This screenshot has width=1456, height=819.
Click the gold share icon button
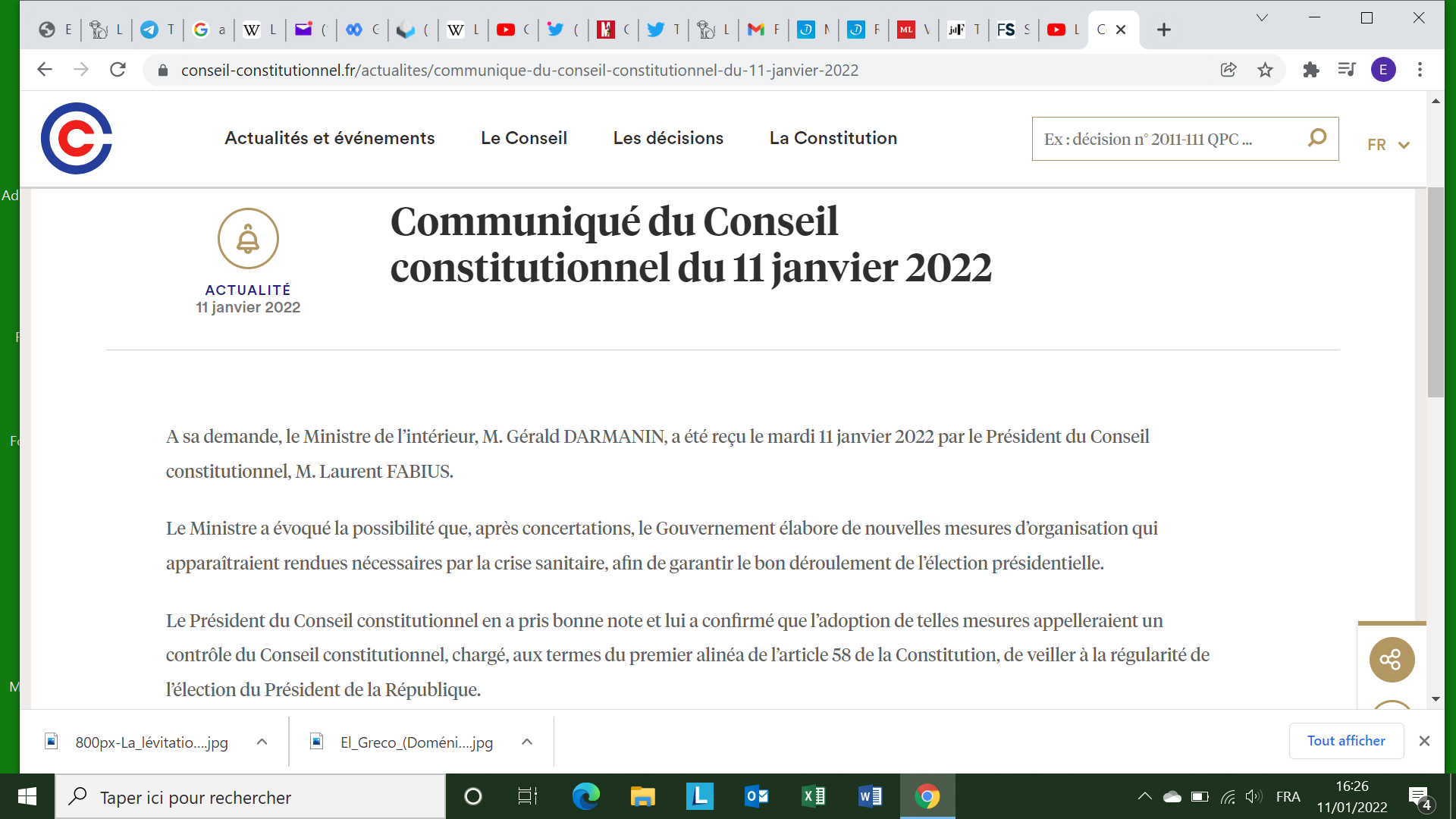[x=1392, y=660]
